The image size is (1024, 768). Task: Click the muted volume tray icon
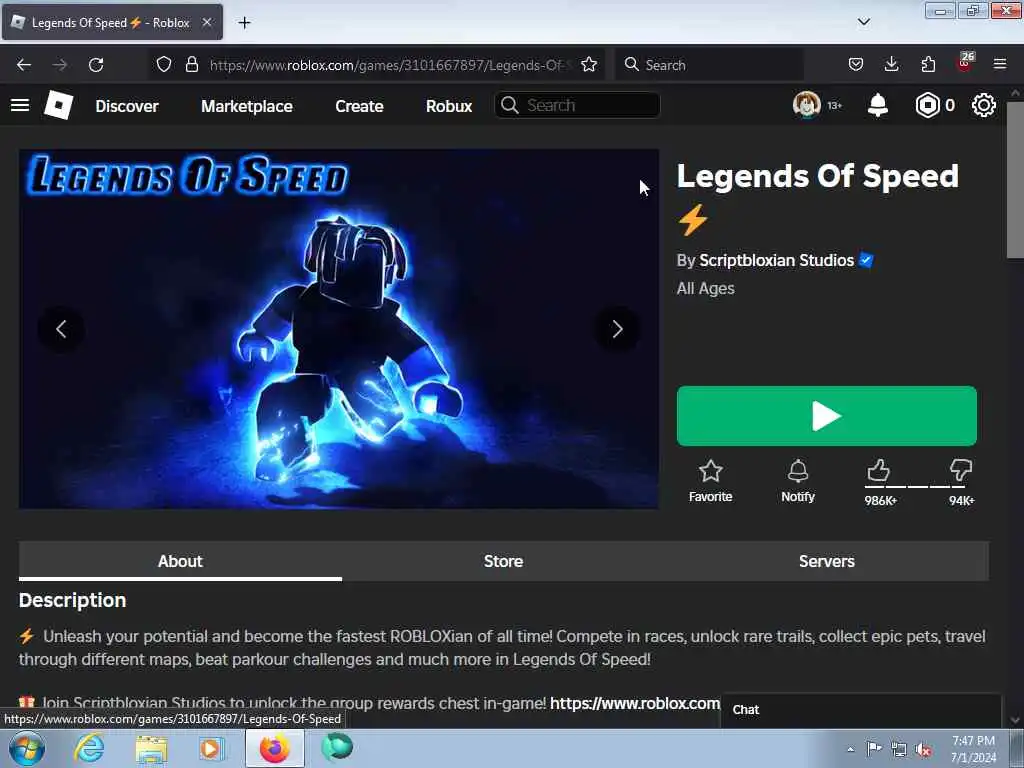[x=923, y=750]
